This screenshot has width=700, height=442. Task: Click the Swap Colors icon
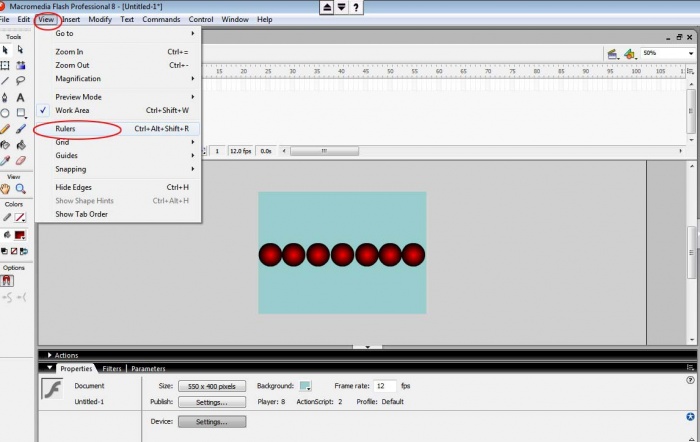tap(24, 251)
